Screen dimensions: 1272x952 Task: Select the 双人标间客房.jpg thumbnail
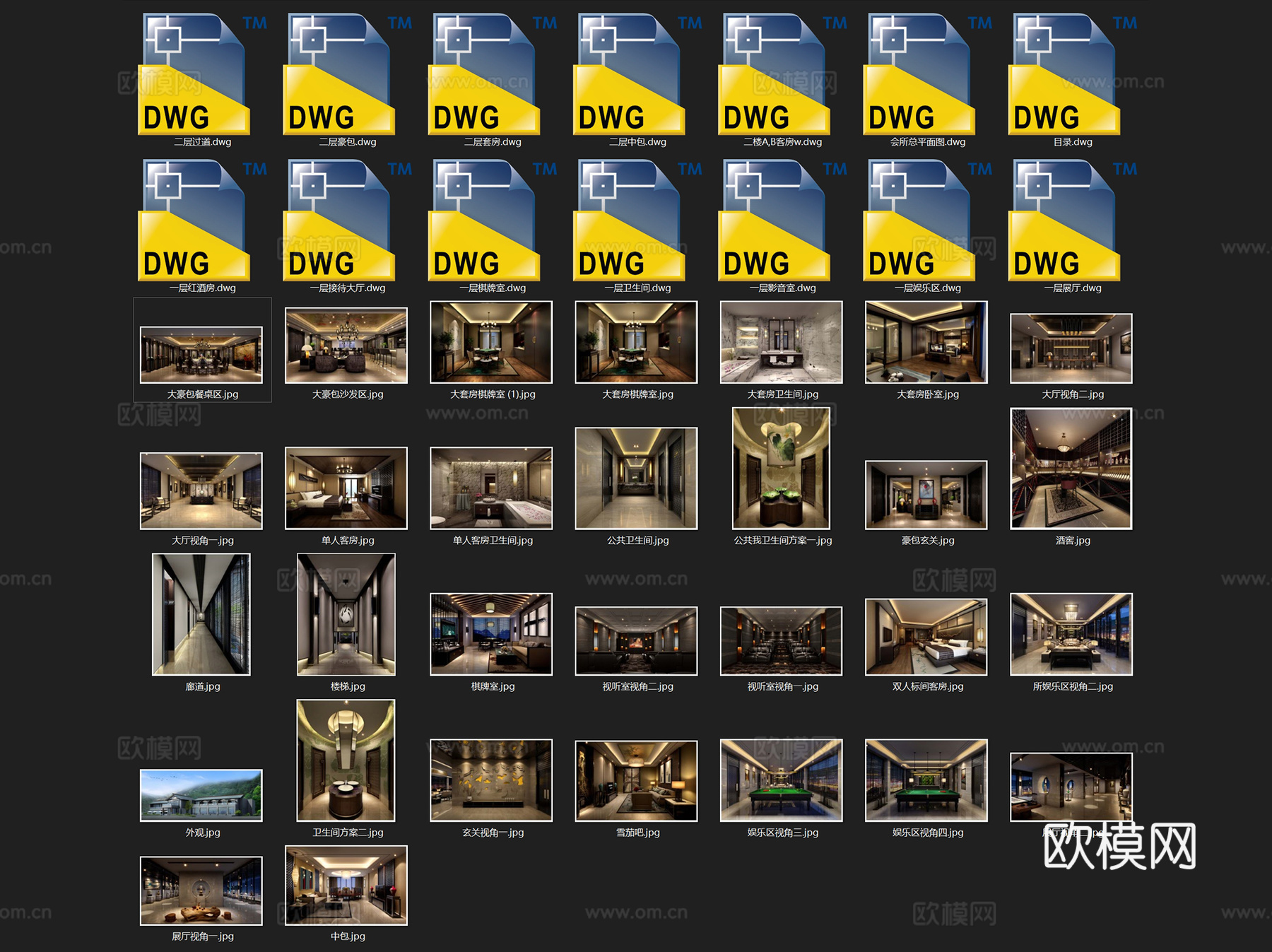click(926, 637)
